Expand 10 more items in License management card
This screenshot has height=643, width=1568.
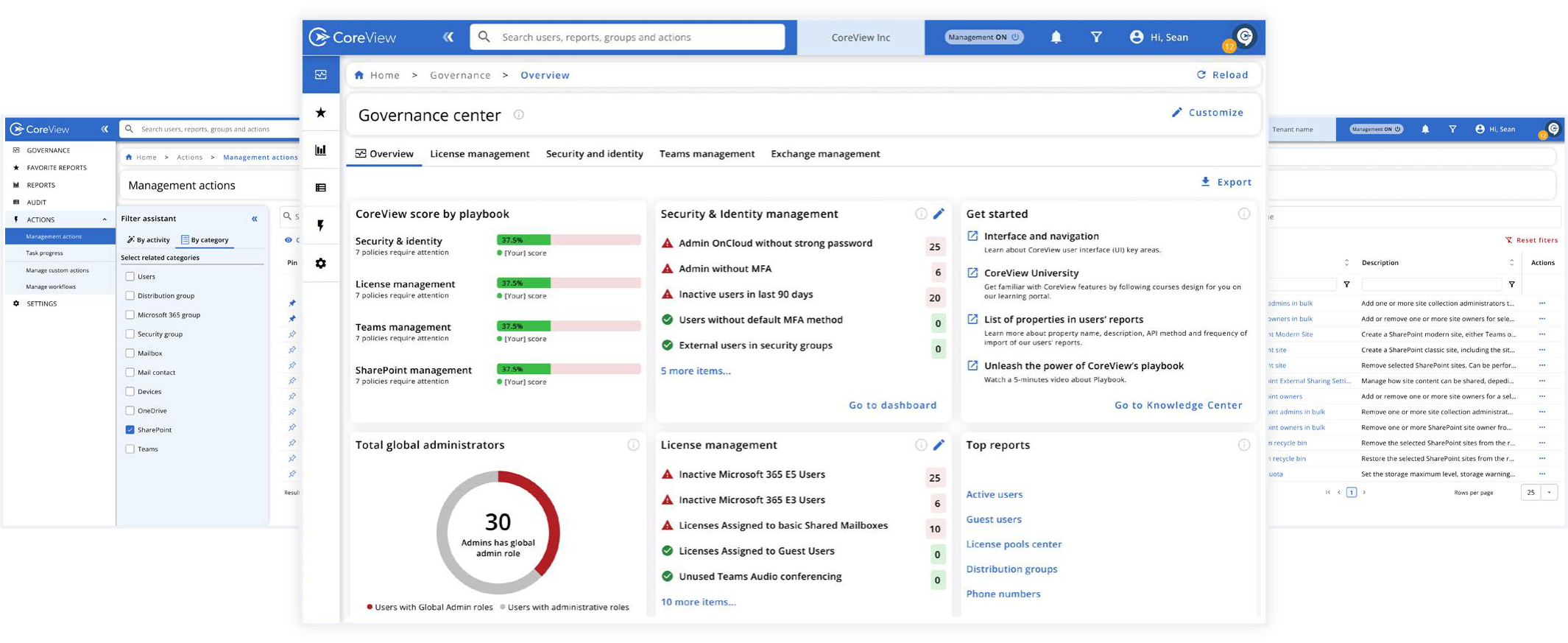pyautogui.click(x=698, y=602)
